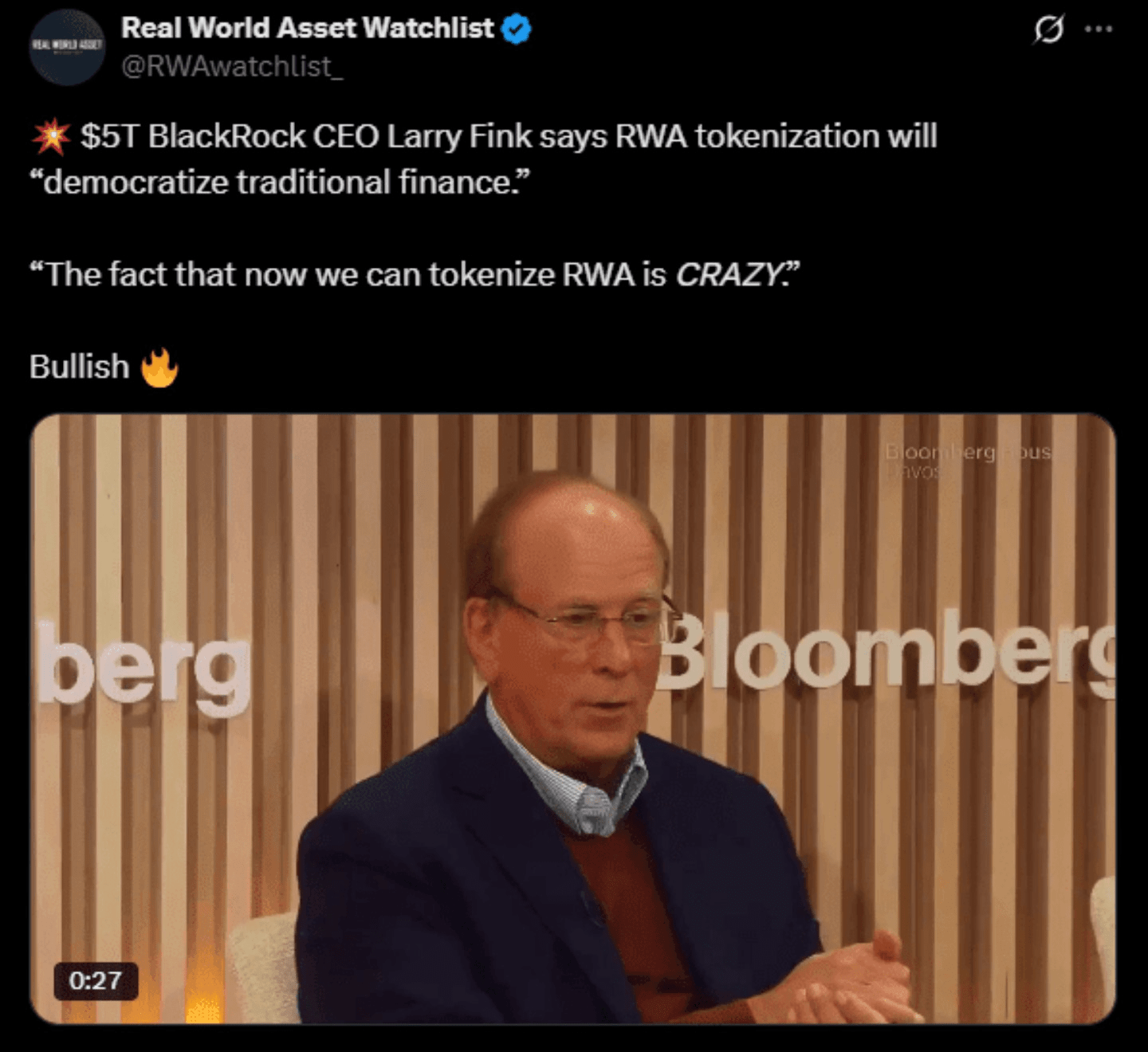Open the Grok slashed-circle icon
The image size is (1148, 1052).
tap(1048, 29)
